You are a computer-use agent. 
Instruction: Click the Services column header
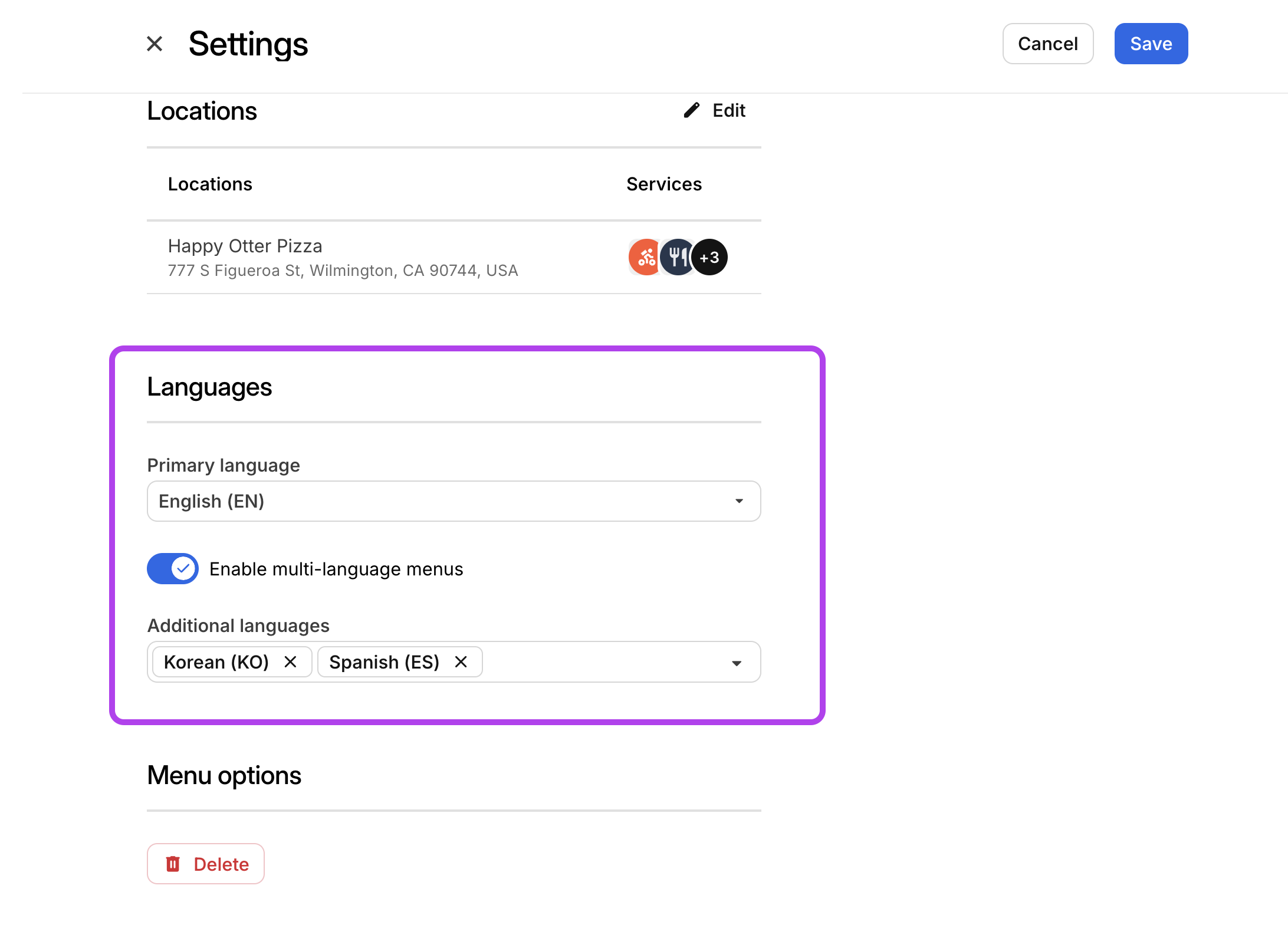664,184
